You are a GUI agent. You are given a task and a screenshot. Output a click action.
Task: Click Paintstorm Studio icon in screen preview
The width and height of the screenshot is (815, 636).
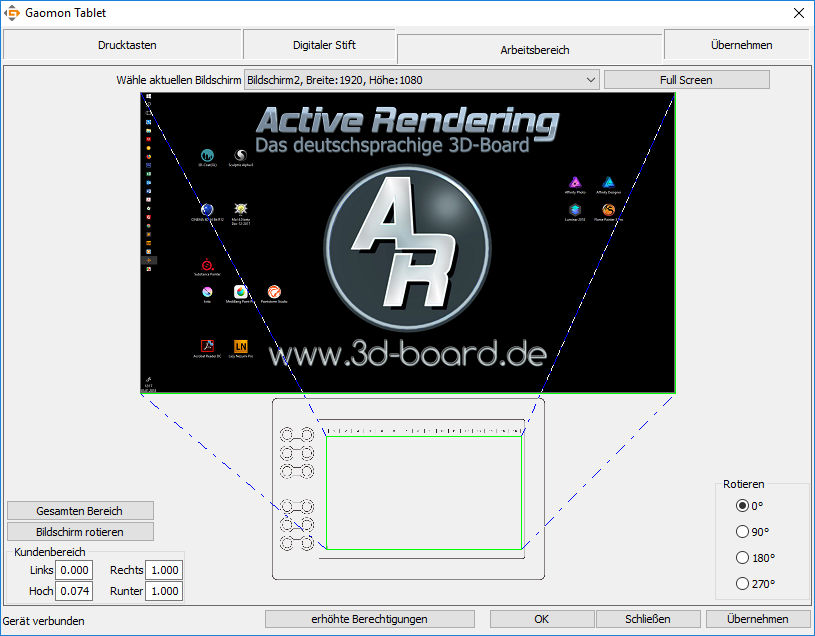[x=274, y=292]
